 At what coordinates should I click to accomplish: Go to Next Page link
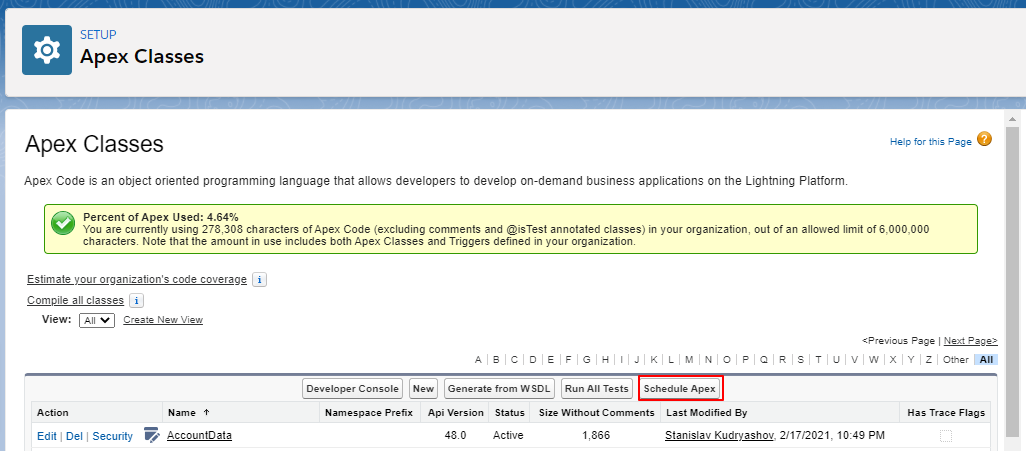pos(970,341)
